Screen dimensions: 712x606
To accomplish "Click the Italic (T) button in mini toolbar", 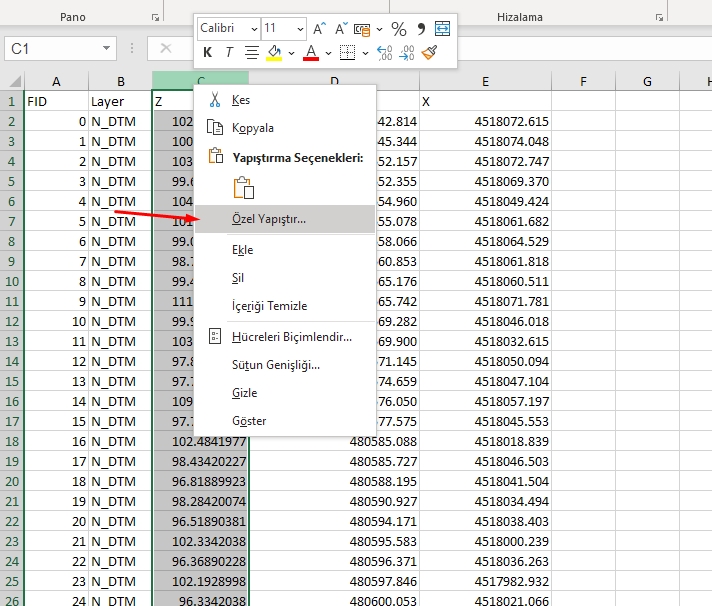I will pos(229,53).
